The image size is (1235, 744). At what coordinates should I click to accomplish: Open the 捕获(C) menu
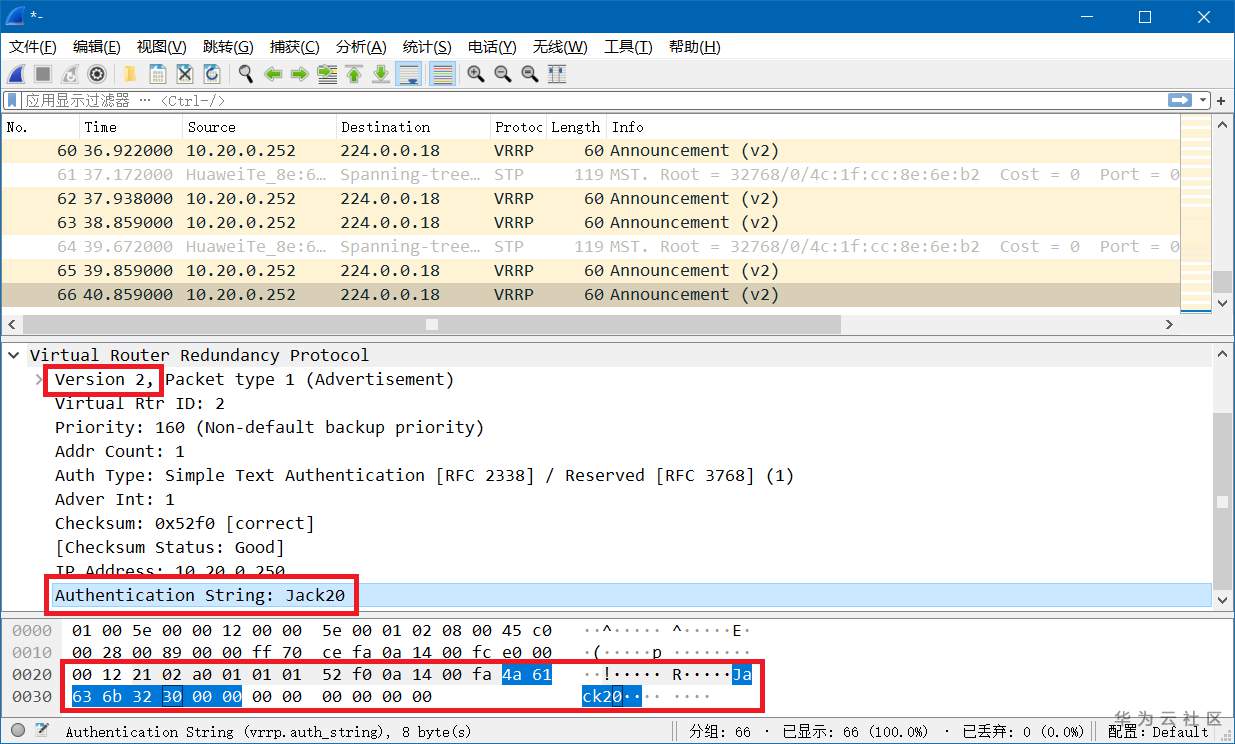[x=295, y=47]
